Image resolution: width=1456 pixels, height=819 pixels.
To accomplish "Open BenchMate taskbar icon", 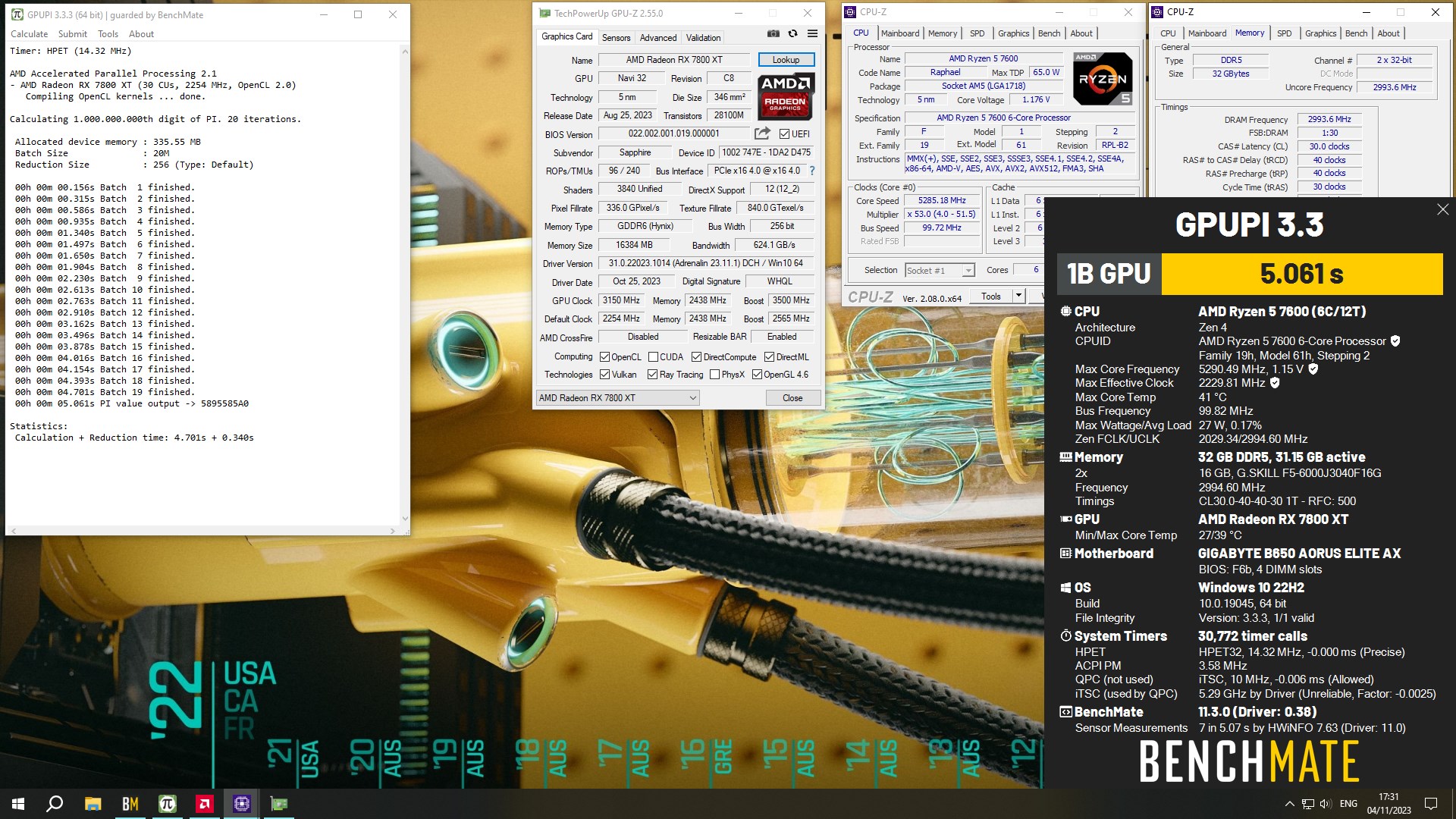I will pos(130,804).
